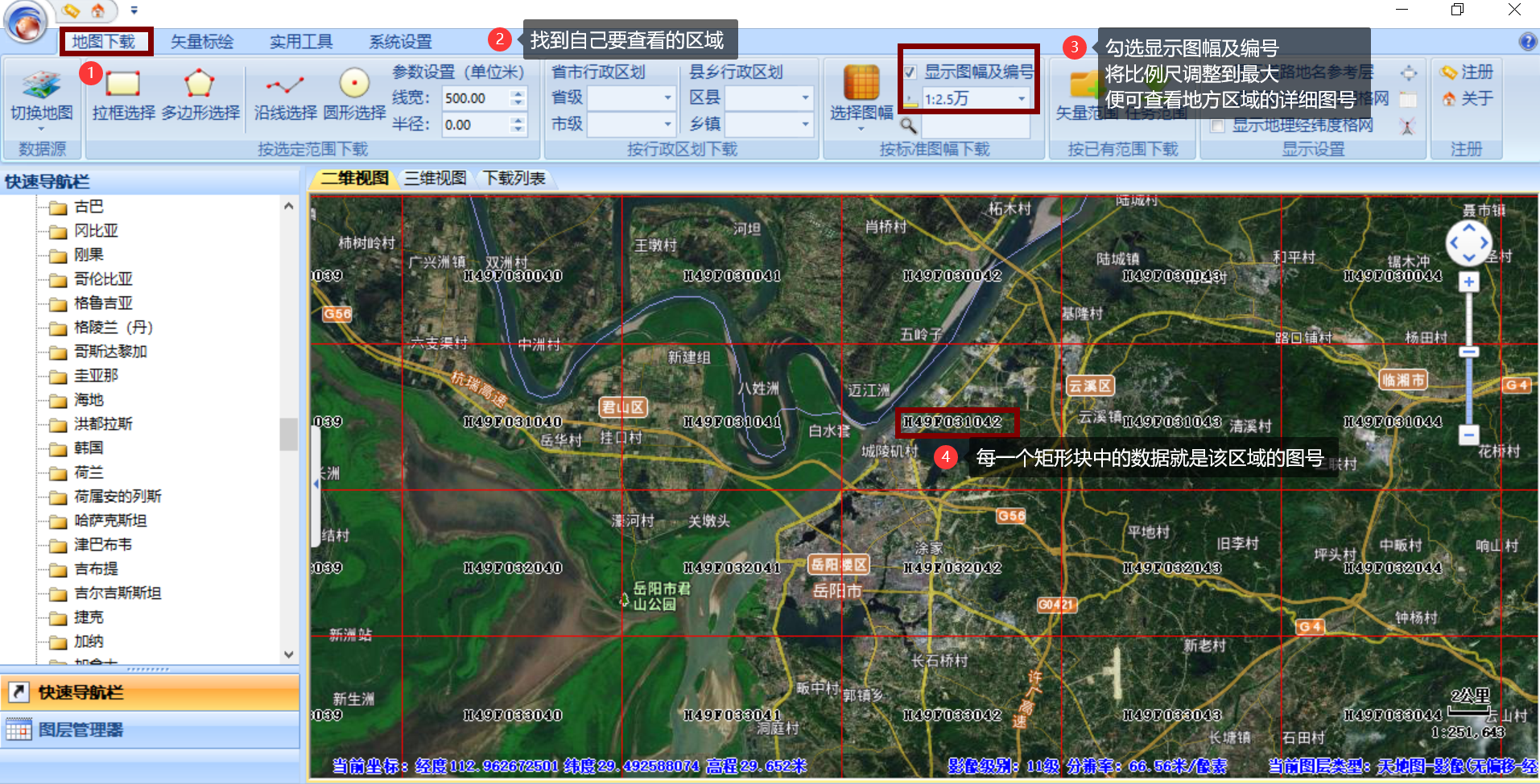
Task: Open the 矢量标绘 ribbon tab
Action: point(202,41)
